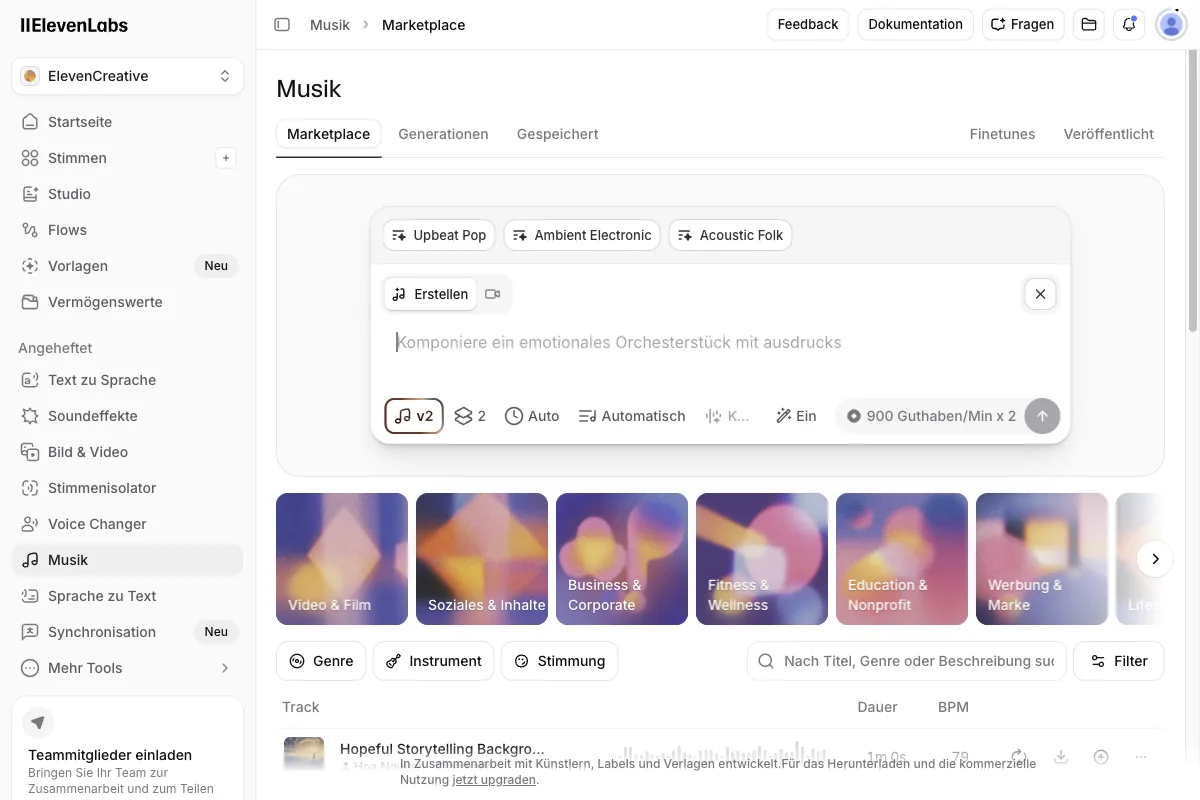
Task: Open Studio in sidebar
Action: [128, 194]
